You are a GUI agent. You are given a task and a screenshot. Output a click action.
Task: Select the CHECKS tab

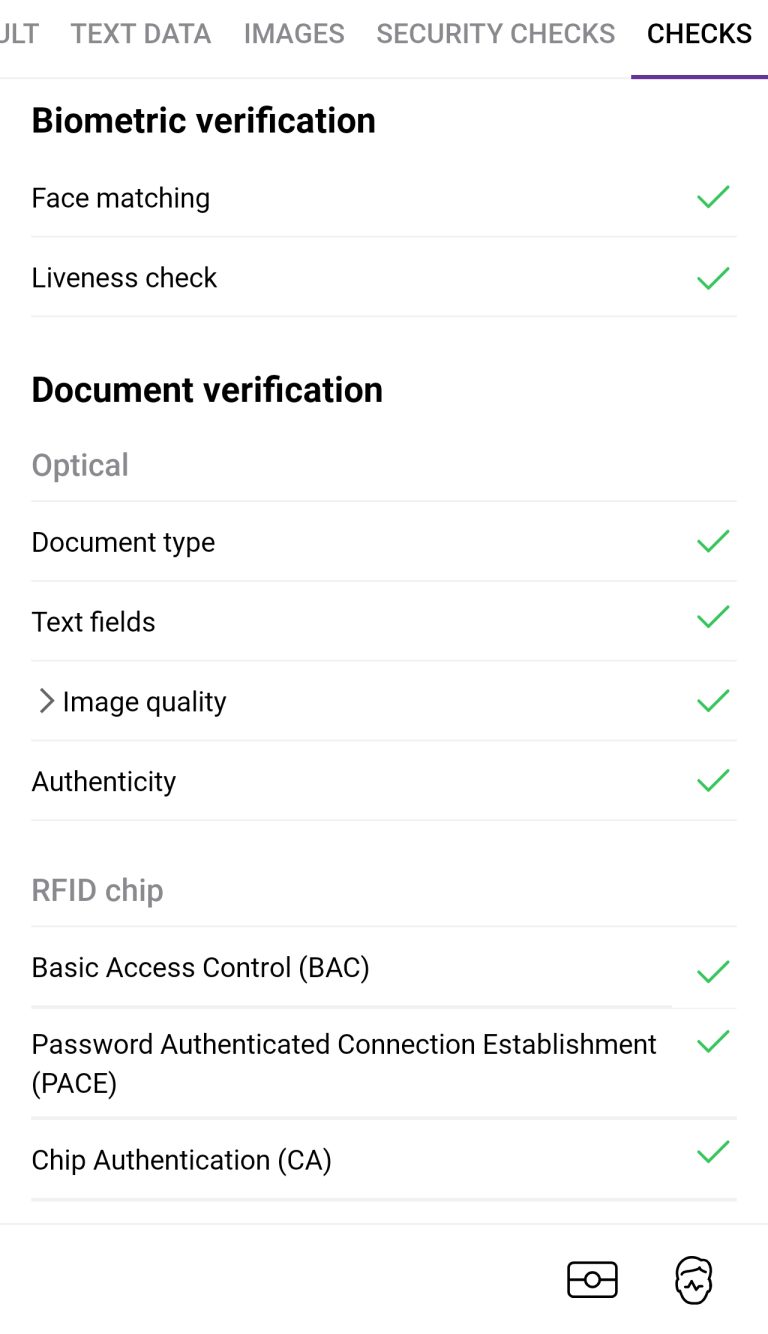[x=699, y=34]
